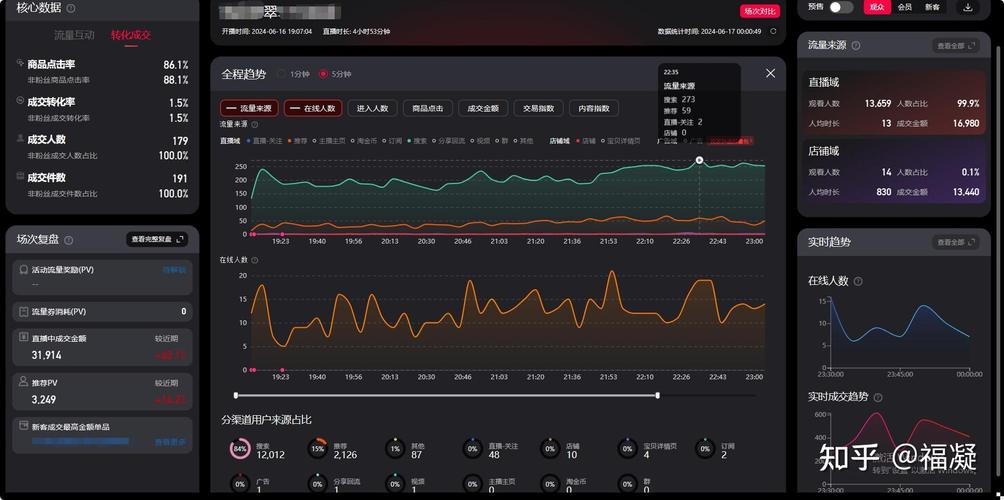The width and height of the screenshot is (1004, 500).
Task: Expand 查看全部 in the 实时趋势 panel
Action: pyautogui.click(x=955, y=242)
